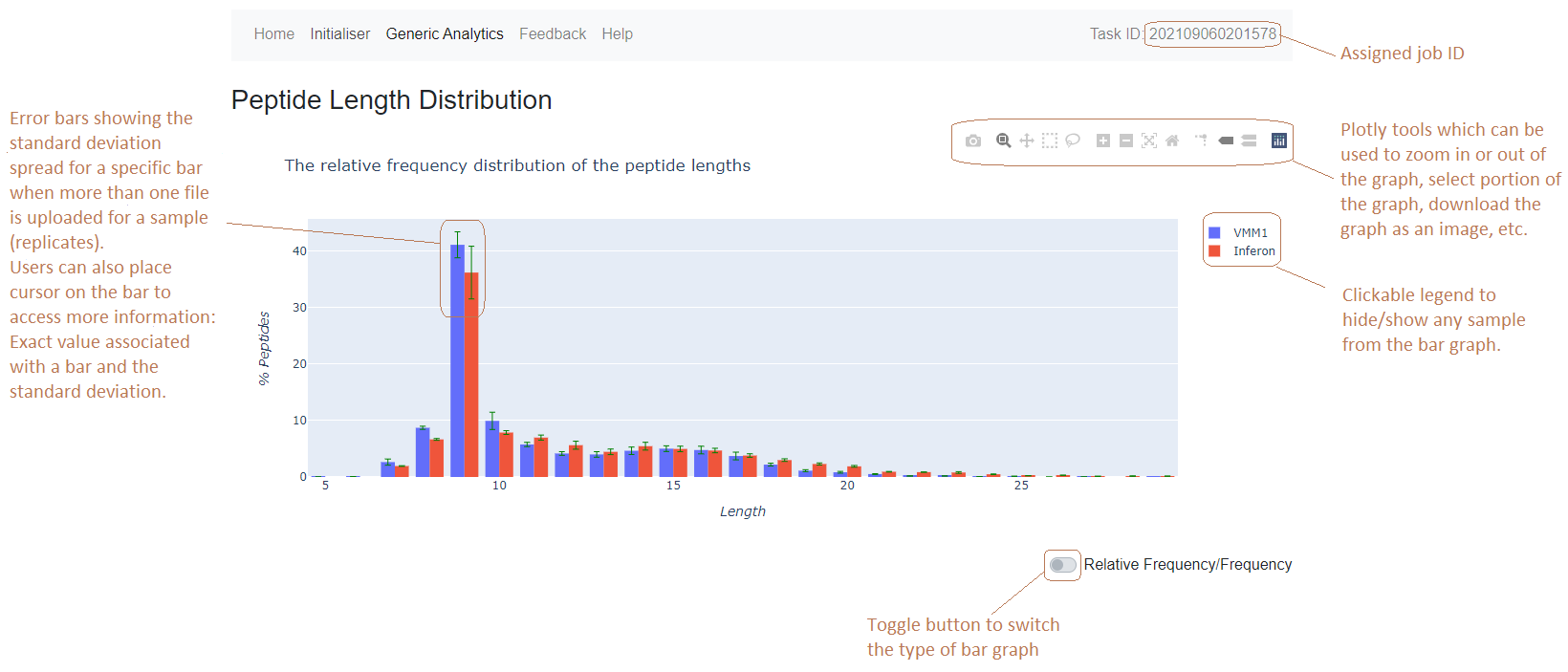
Task: Open the Help link
Action: click(x=617, y=33)
